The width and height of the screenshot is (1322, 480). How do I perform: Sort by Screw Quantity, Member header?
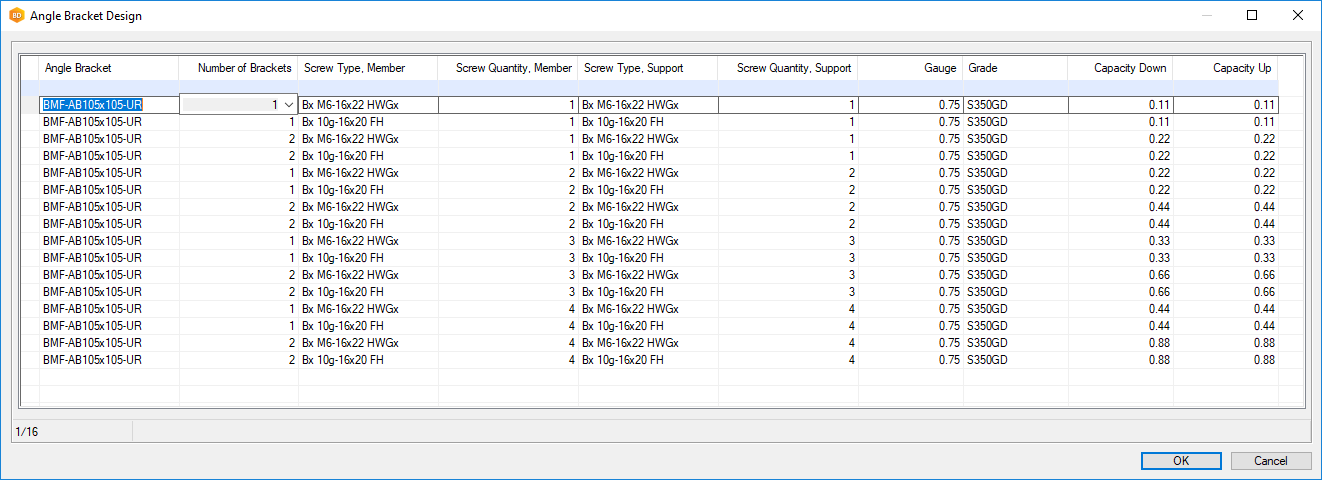(508, 68)
